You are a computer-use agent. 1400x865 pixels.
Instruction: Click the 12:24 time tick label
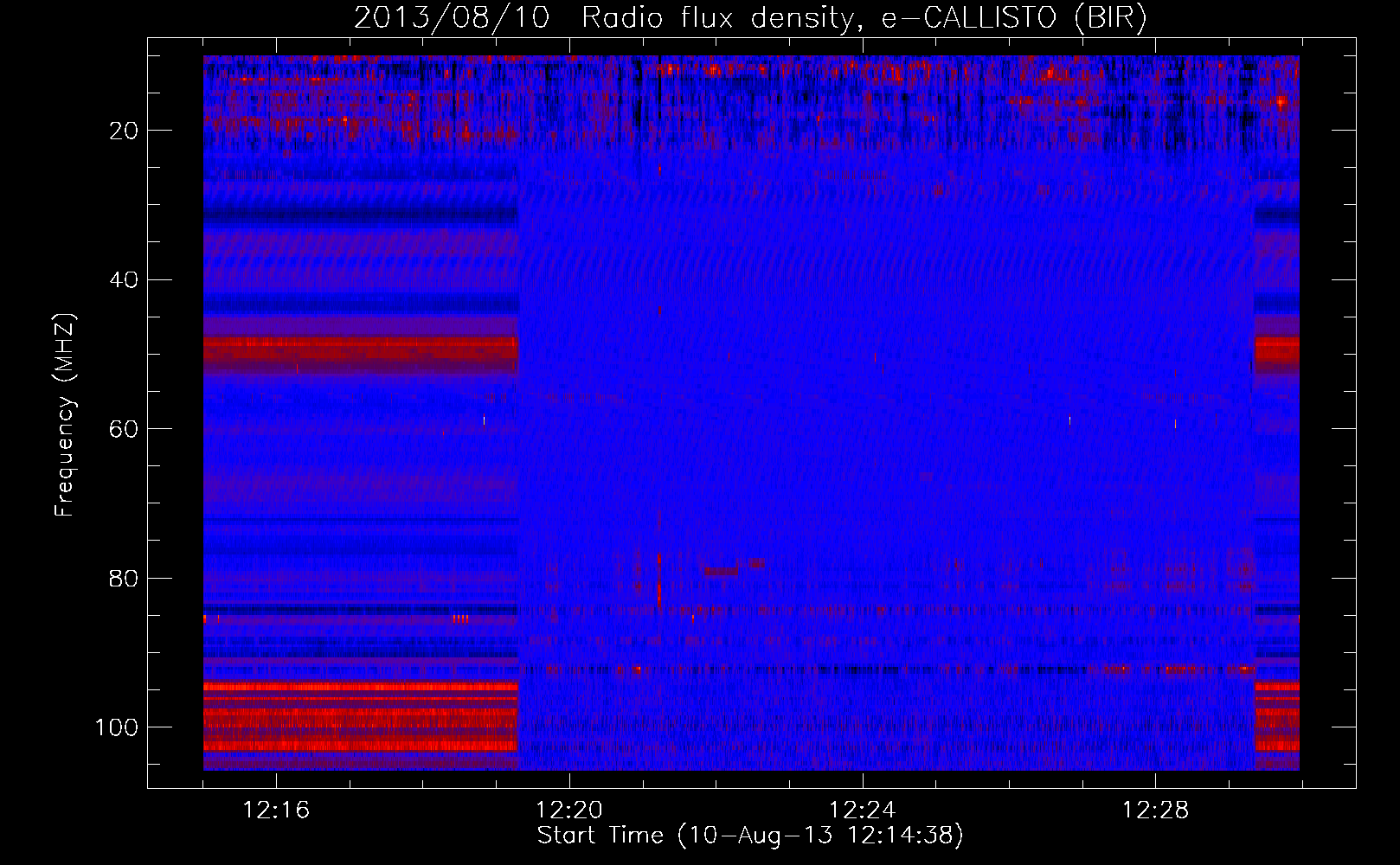(x=863, y=811)
